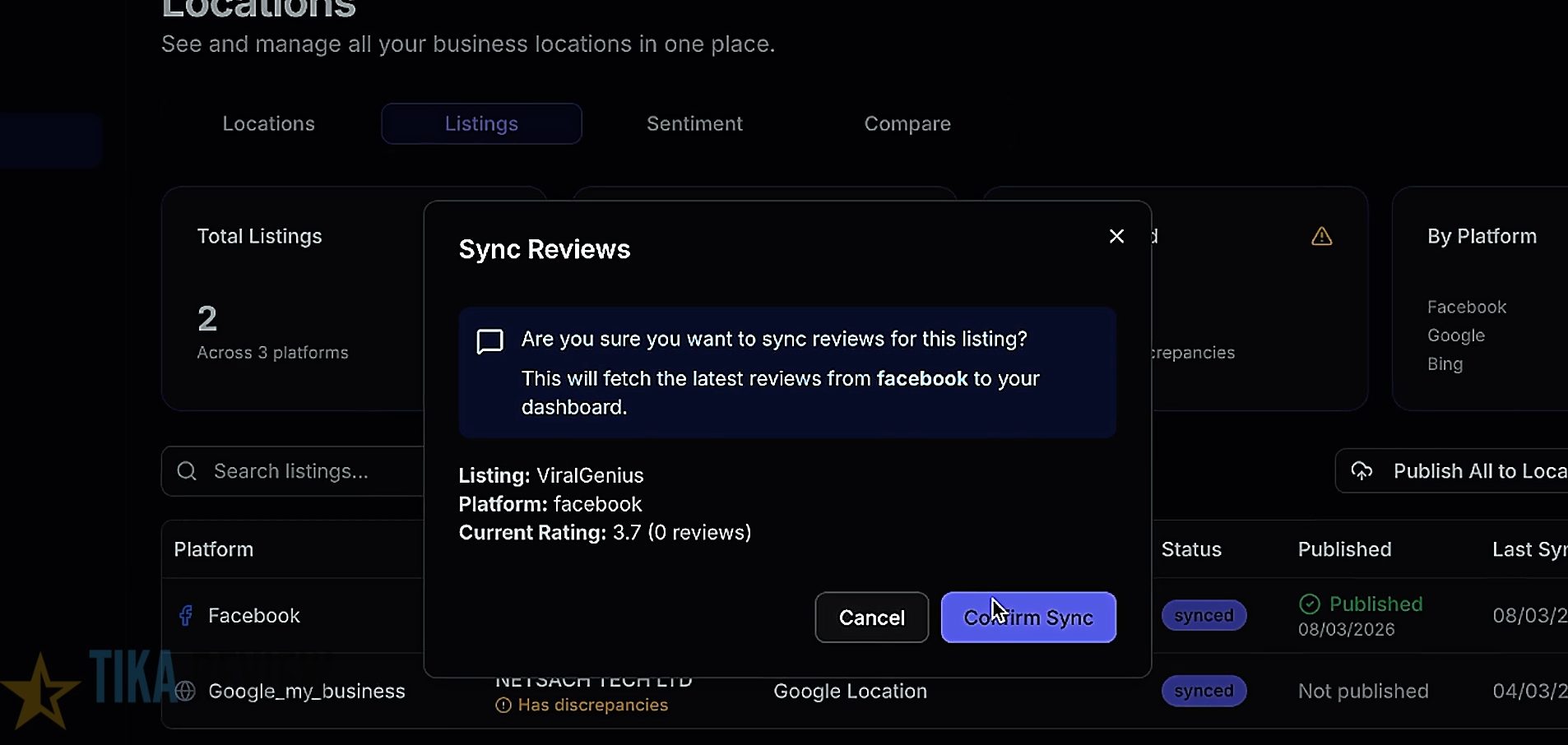Click the green Published checkmark icon
Image resolution: width=1568 pixels, height=745 pixels.
click(x=1311, y=604)
